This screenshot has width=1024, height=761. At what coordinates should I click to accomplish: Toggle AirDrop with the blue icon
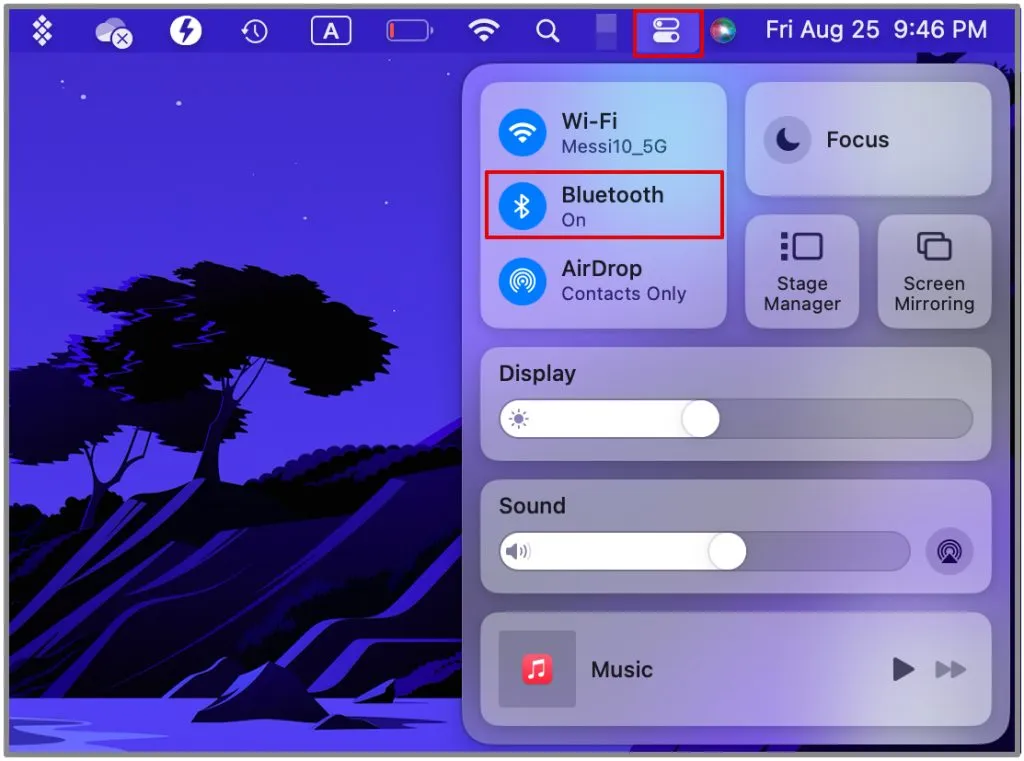[x=522, y=281]
